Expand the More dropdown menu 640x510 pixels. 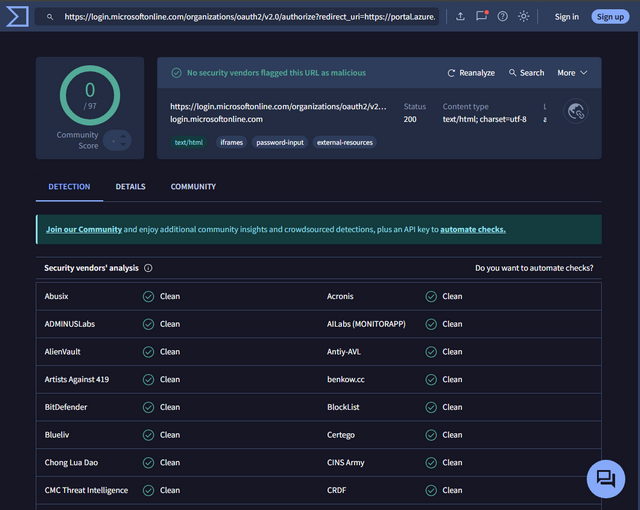[x=572, y=73]
